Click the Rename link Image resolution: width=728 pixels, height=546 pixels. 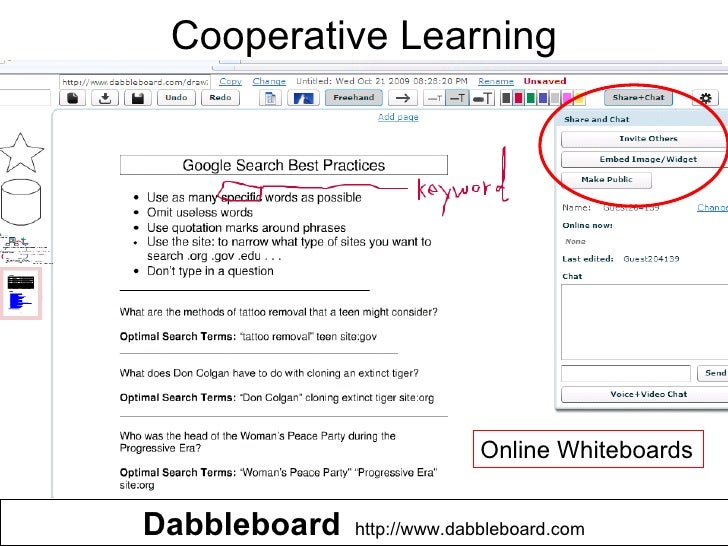point(496,81)
